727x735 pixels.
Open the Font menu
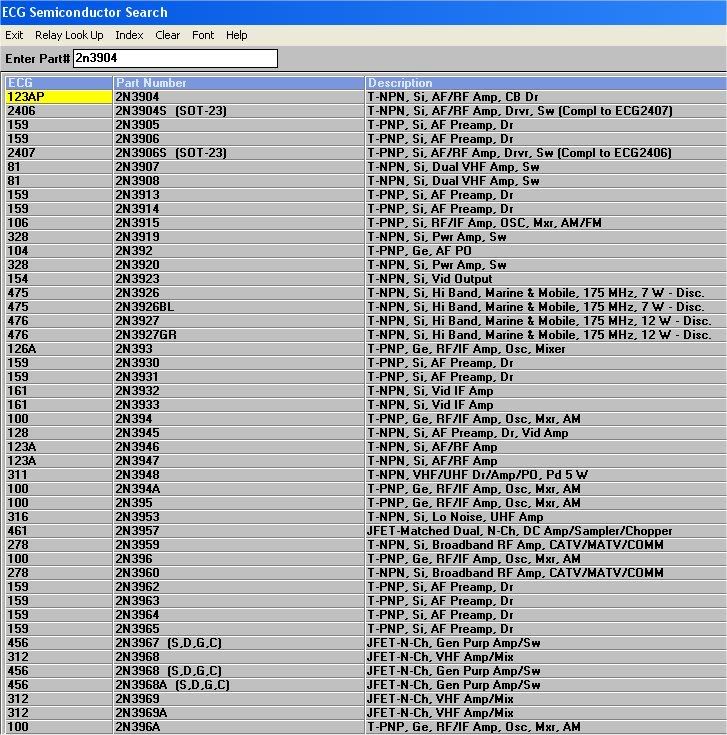click(x=202, y=35)
